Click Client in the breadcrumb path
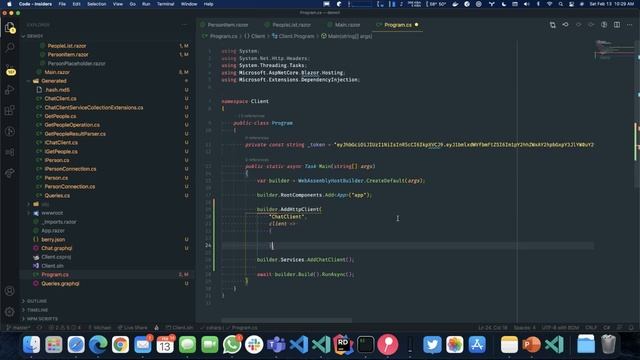The height and width of the screenshot is (360, 640). click(258, 36)
